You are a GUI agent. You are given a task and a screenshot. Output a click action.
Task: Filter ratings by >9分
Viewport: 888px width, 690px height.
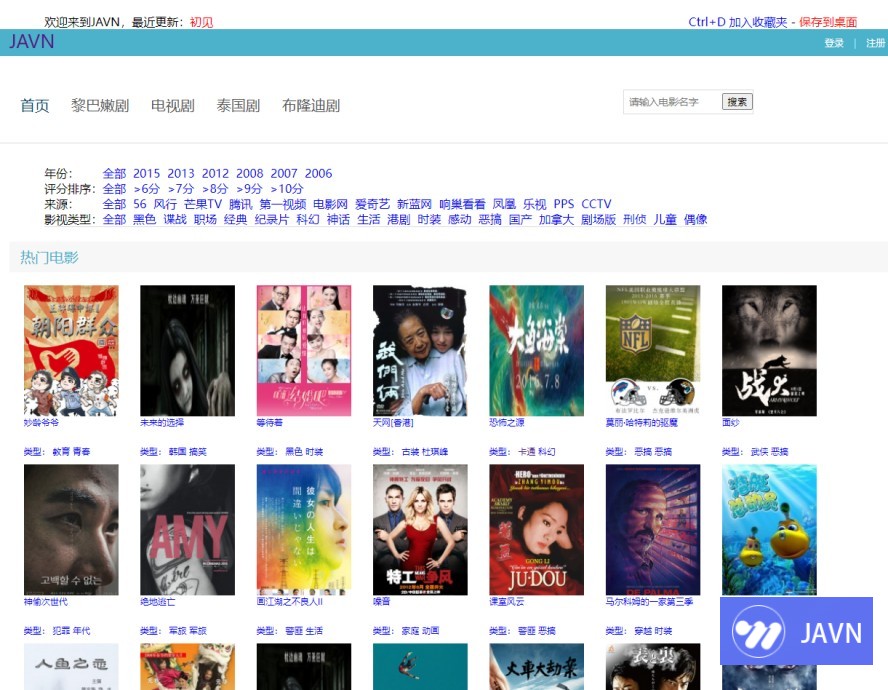(x=249, y=189)
